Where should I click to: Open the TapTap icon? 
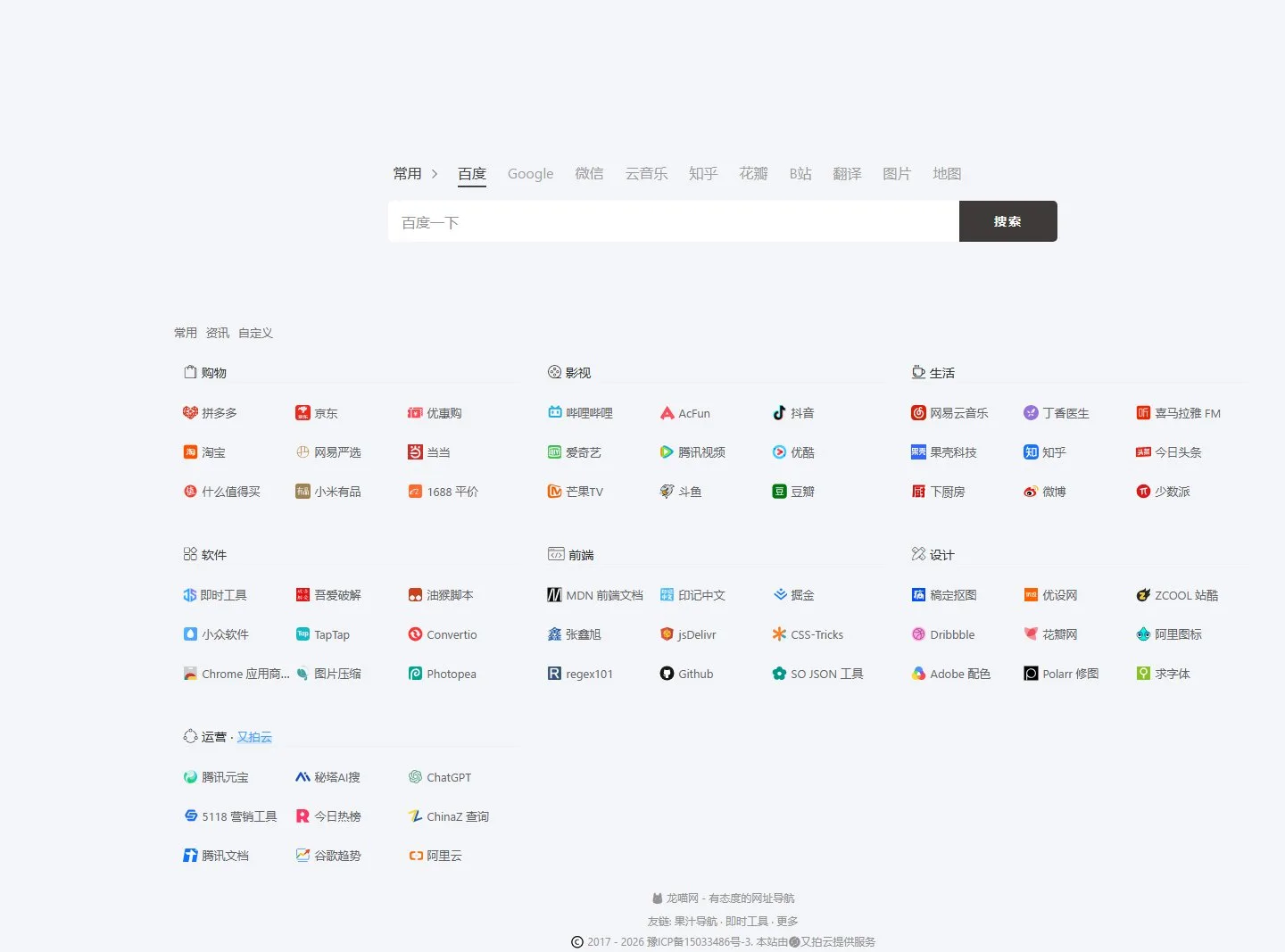pyautogui.click(x=303, y=633)
